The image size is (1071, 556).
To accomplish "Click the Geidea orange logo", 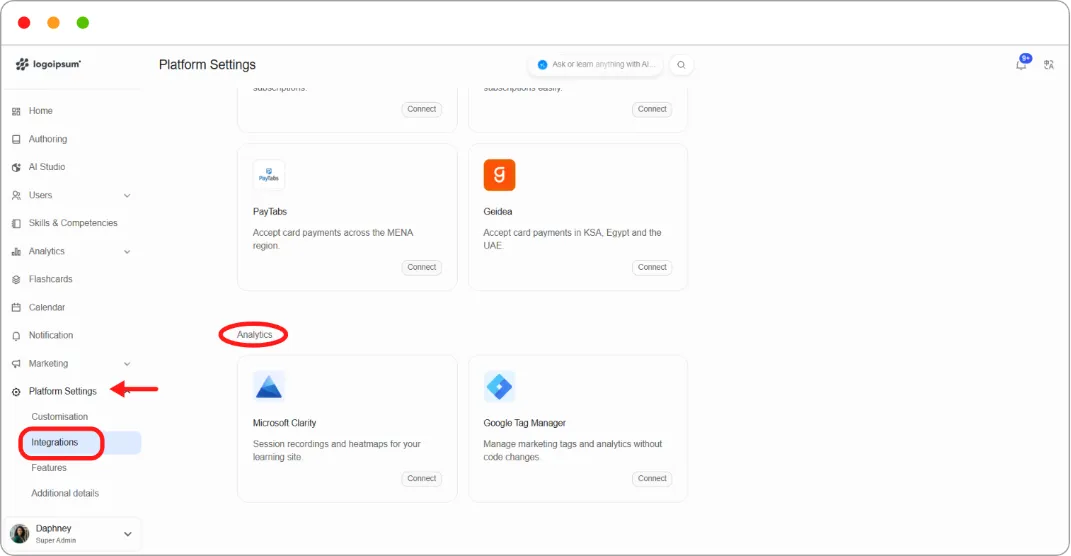I will click(x=499, y=175).
